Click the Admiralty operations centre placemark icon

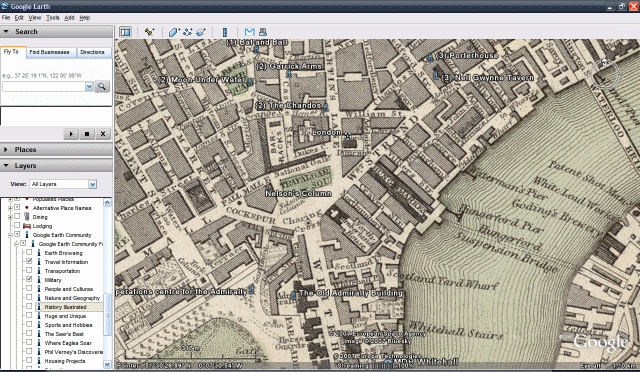(252, 290)
